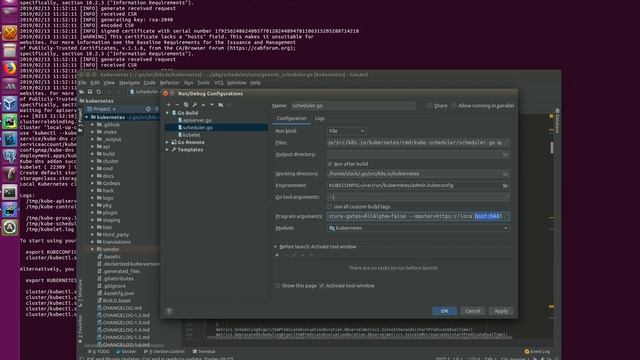Uncheck Run after build
Screen dimensions: 640x360
coord(330,164)
